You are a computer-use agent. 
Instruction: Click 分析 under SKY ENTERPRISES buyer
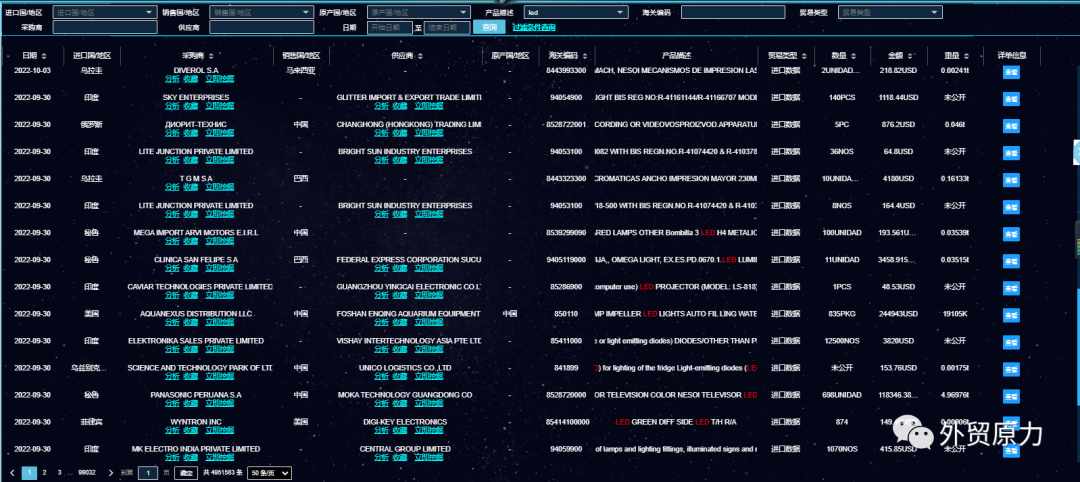(172, 106)
